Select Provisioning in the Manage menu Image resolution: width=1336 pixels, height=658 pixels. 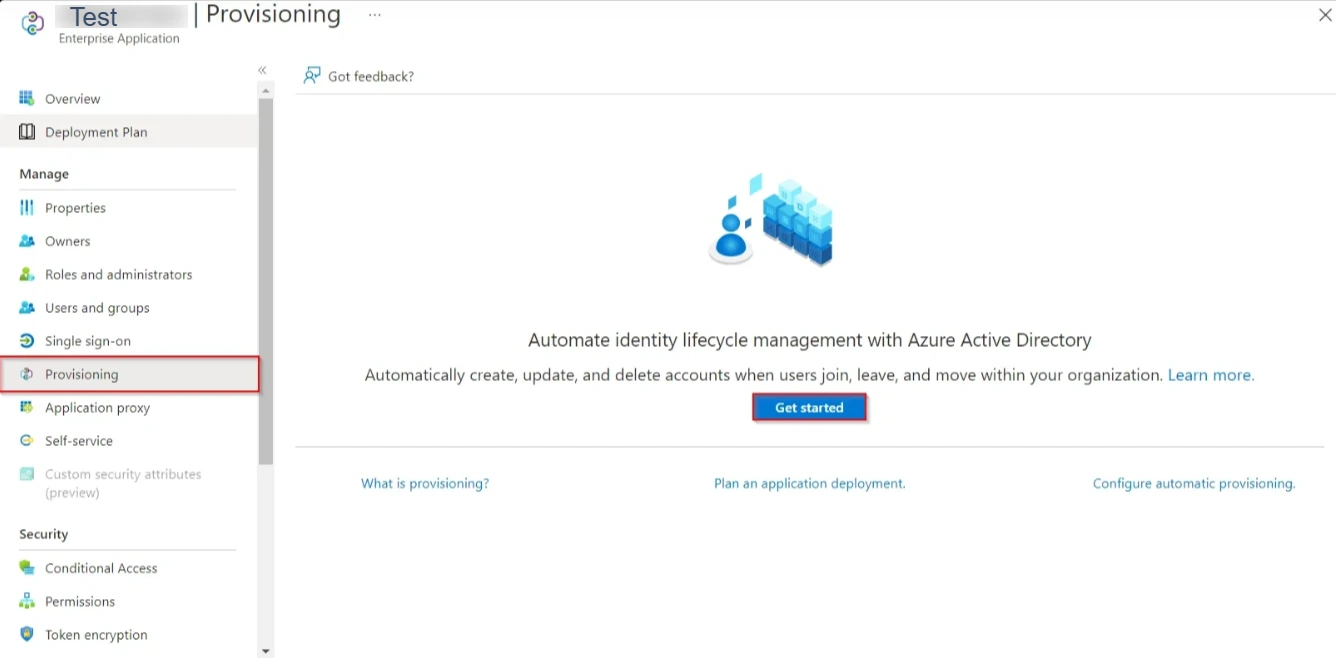[130, 374]
